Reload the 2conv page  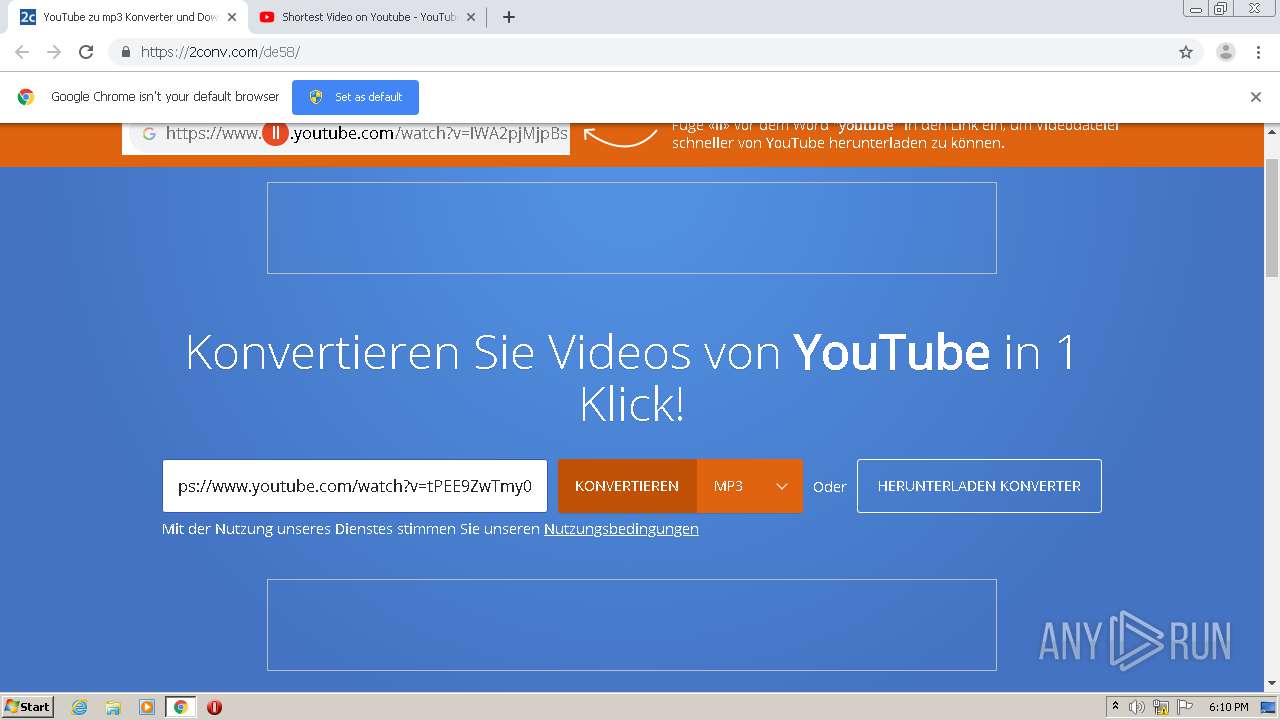coord(86,52)
